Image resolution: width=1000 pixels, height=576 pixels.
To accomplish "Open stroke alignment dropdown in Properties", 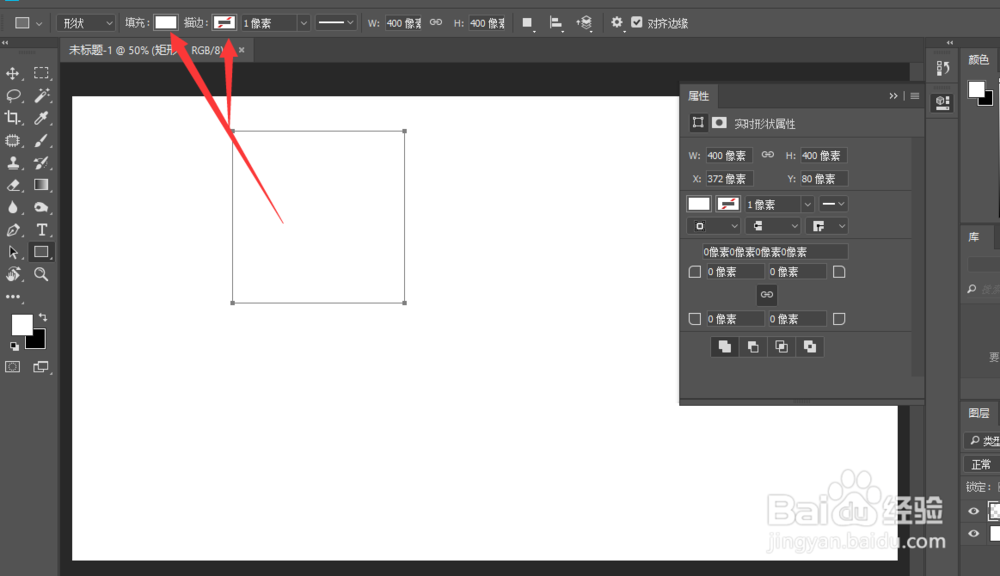I will coord(714,226).
